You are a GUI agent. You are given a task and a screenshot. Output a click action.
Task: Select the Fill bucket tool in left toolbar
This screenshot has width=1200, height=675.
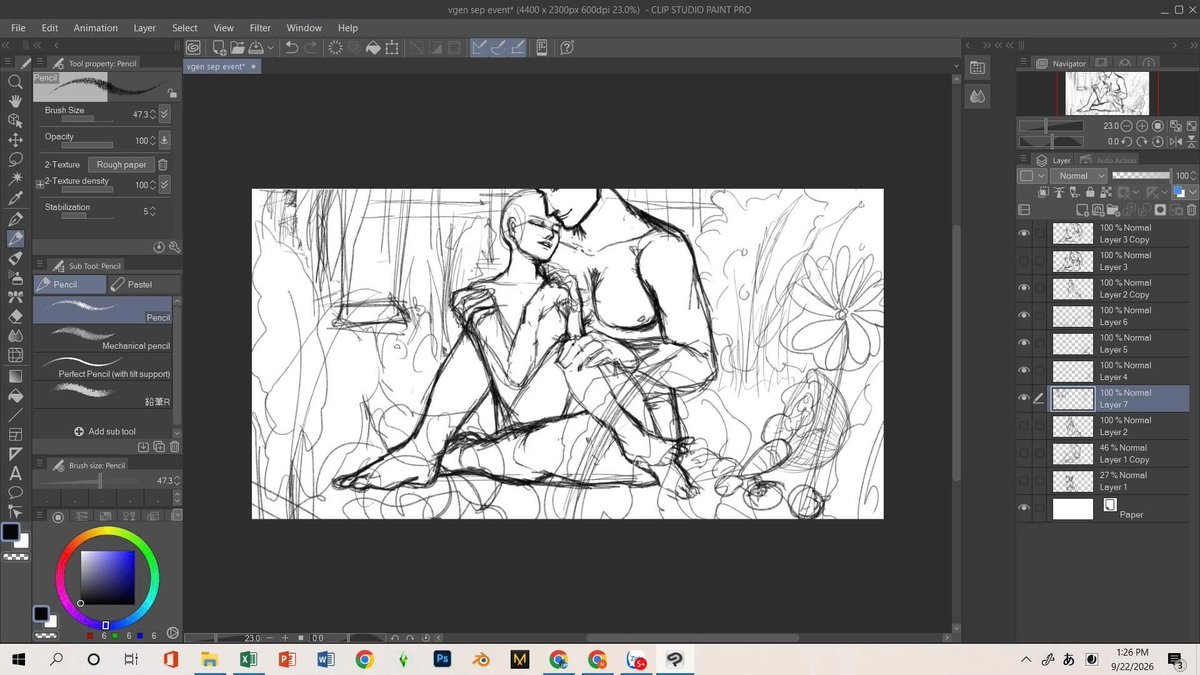coord(15,395)
